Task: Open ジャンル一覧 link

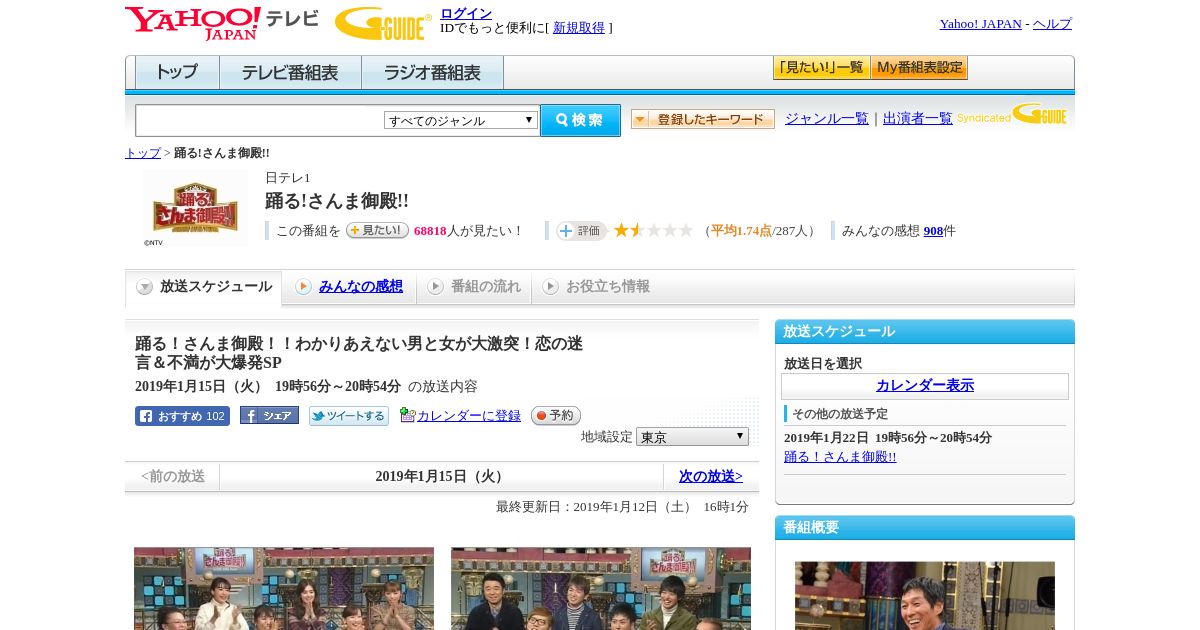Action: tap(826, 118)
